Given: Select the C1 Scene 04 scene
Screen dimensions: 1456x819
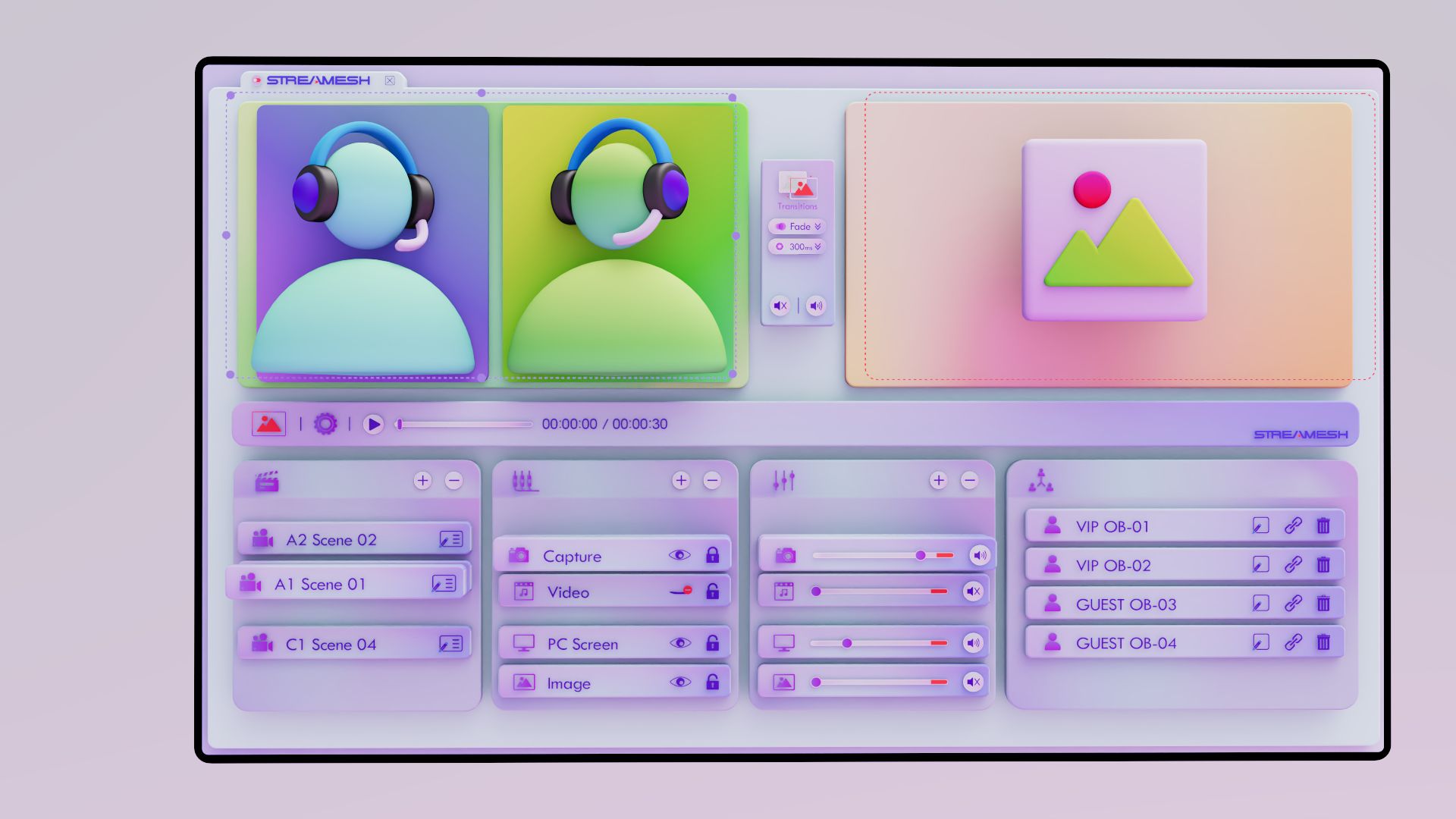Looking at the screenshot, I should click(x=331, y=645).
